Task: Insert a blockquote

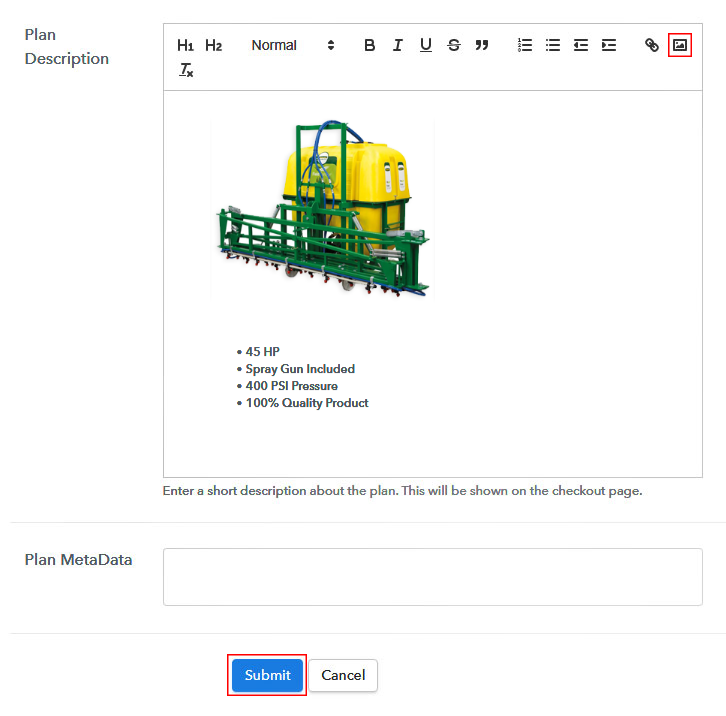Action: coord(482,45)
